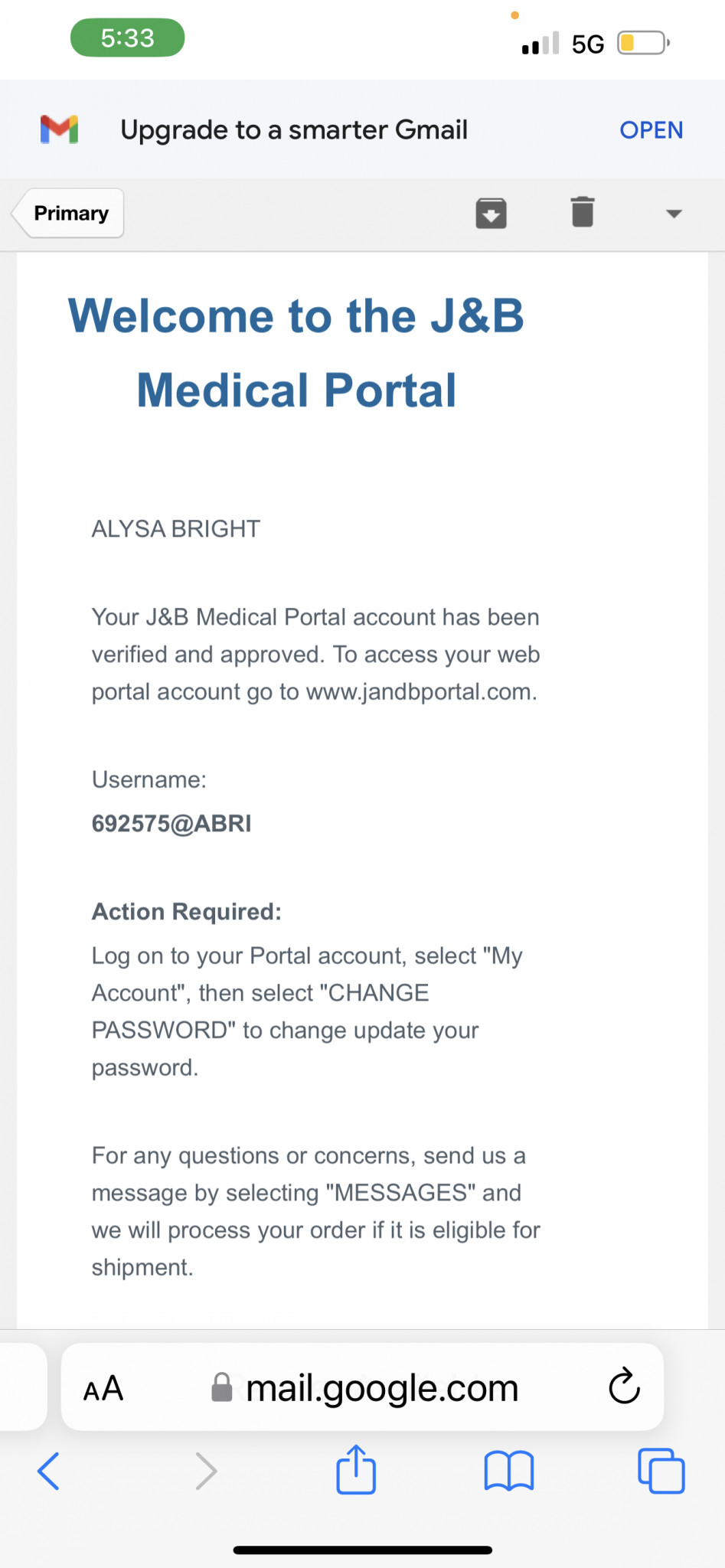Tap the Welcome to J&B Medical Portal heading

click(x=296, y=353)
